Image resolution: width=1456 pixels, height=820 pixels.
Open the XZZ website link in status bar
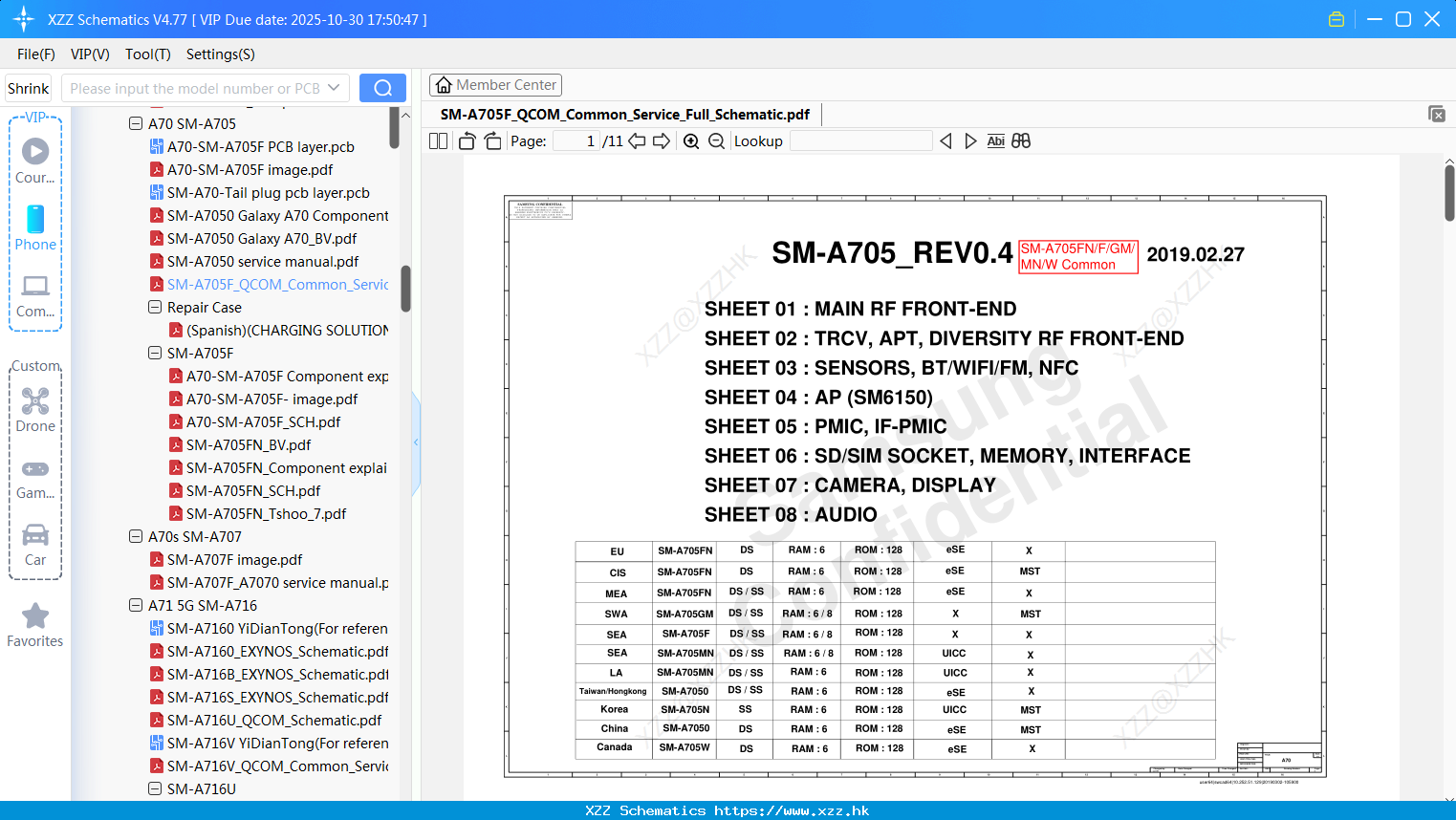click(x=792, y=810)
